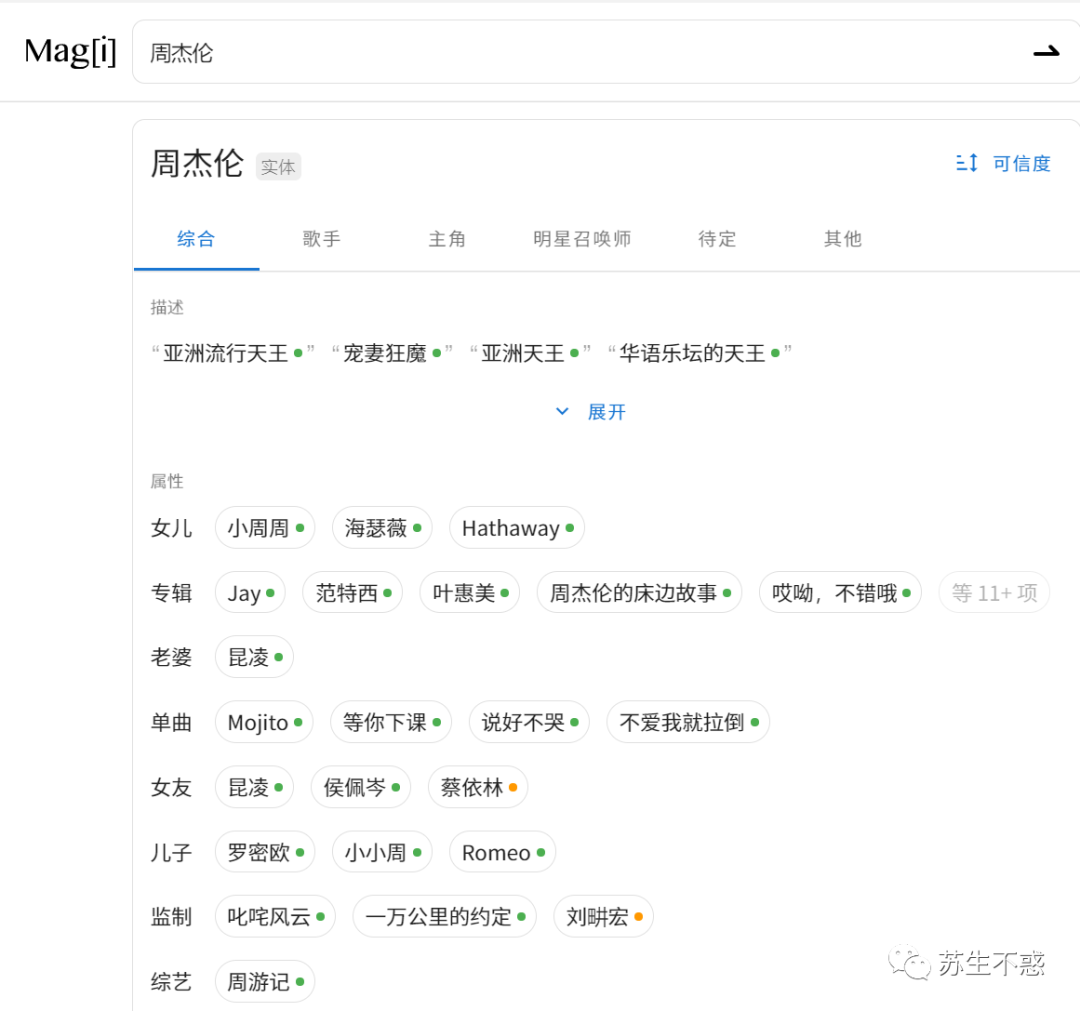Click the 单曲 attribute label

click(x=172, y=722)
